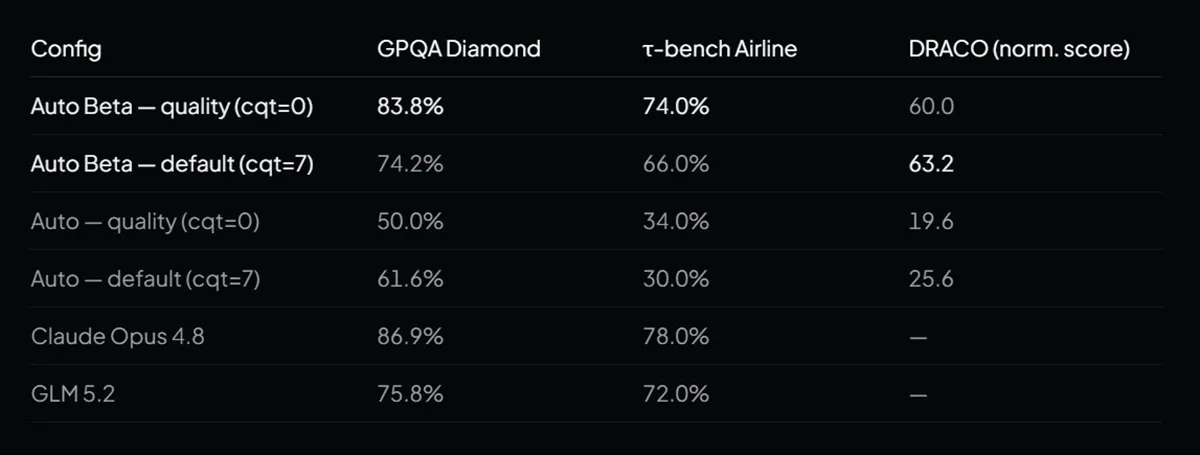Click the 83.8% GPQA Diamond value
The width and height of the screenshot is (1200, 455).
pyautogui.click(x=409, y=106)
